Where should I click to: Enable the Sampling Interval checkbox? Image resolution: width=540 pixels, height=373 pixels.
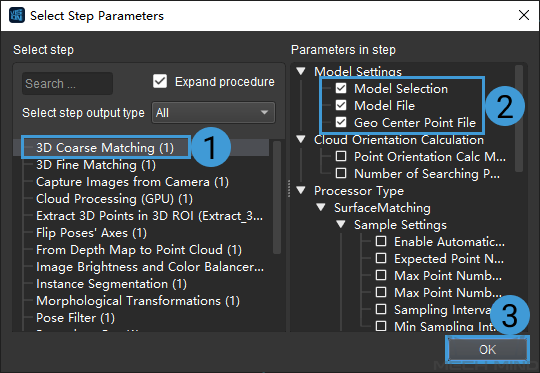point(381,309)
